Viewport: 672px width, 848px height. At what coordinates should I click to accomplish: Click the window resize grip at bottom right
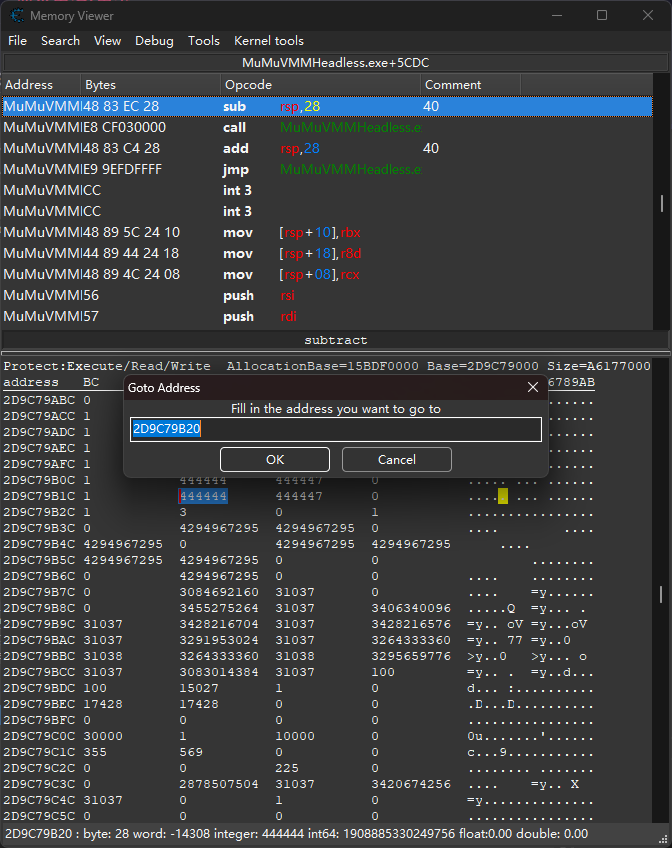[663, 839]
